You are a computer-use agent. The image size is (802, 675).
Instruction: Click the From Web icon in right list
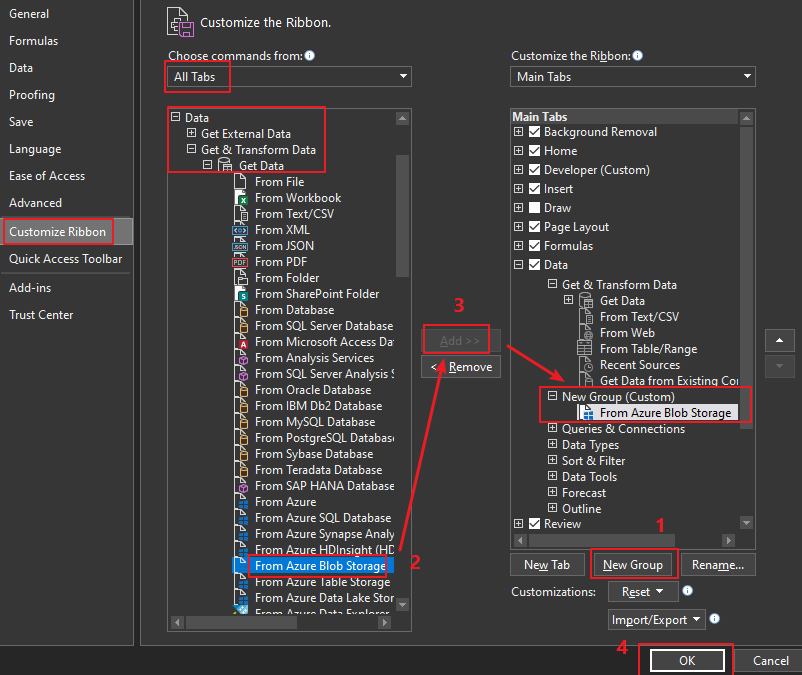pos(586,333)
